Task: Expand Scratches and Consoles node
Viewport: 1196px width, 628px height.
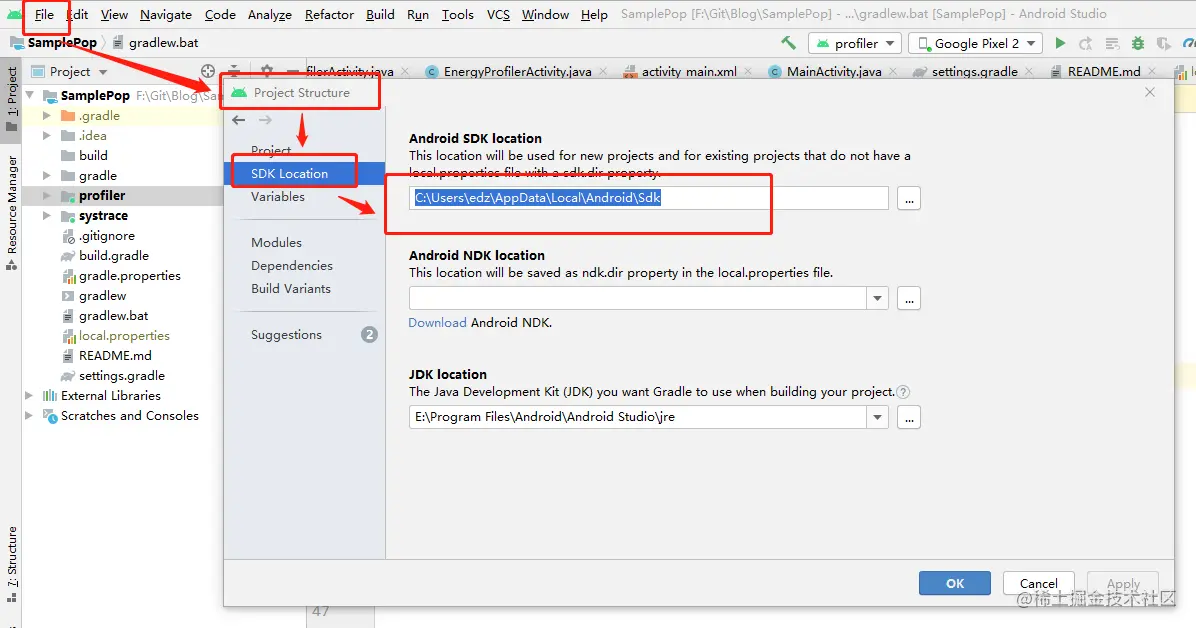Action: pos(29,416)
